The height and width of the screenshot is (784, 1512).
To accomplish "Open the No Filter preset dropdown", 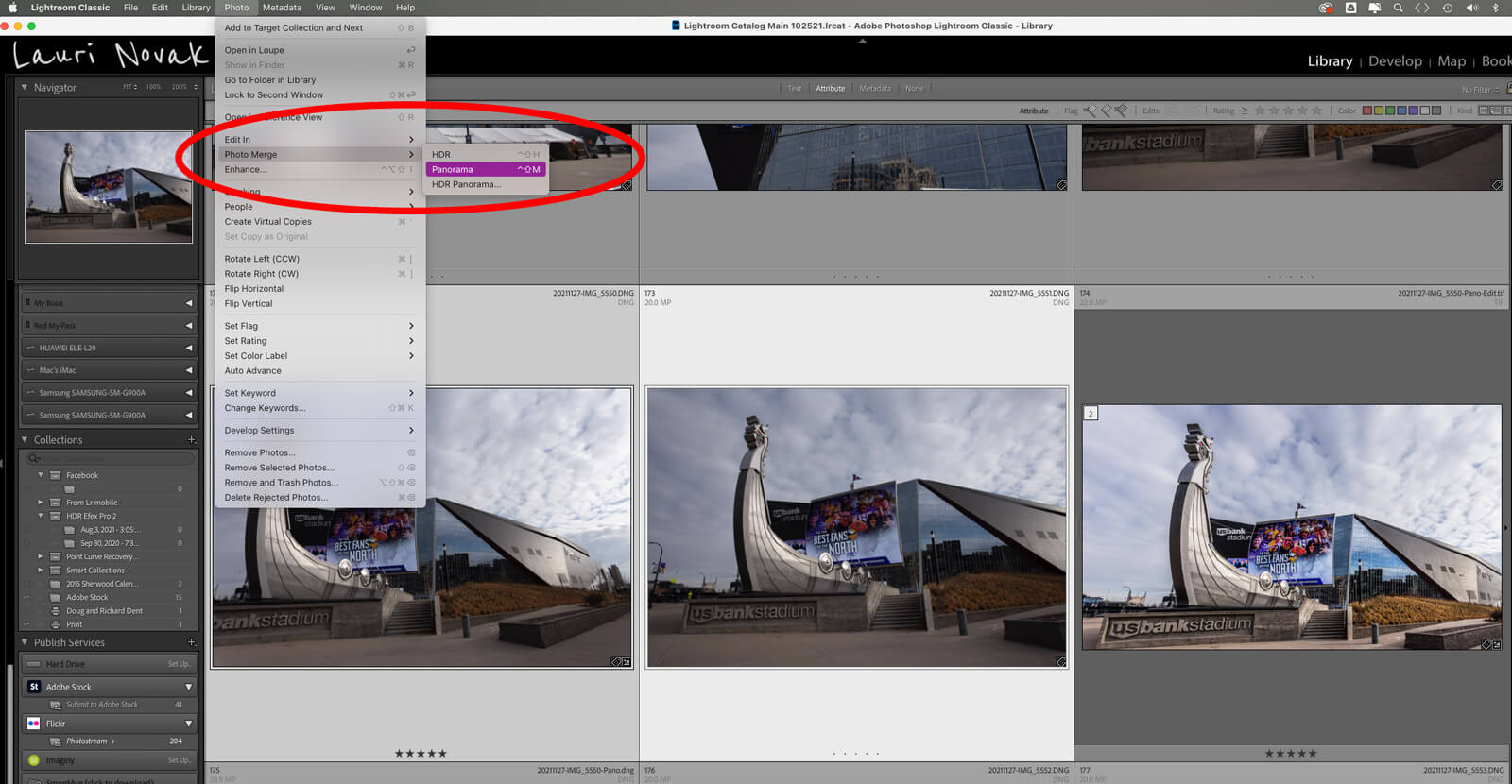I will coord(1480,90).
